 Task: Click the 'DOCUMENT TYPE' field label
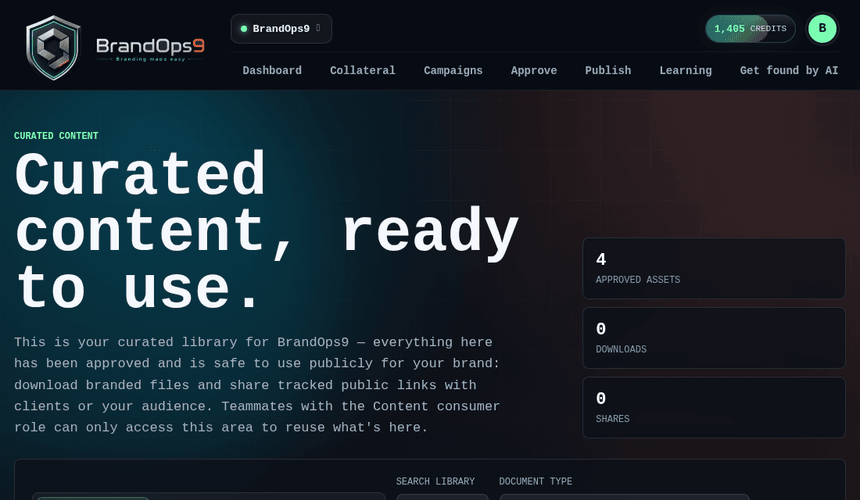point(535,481)
